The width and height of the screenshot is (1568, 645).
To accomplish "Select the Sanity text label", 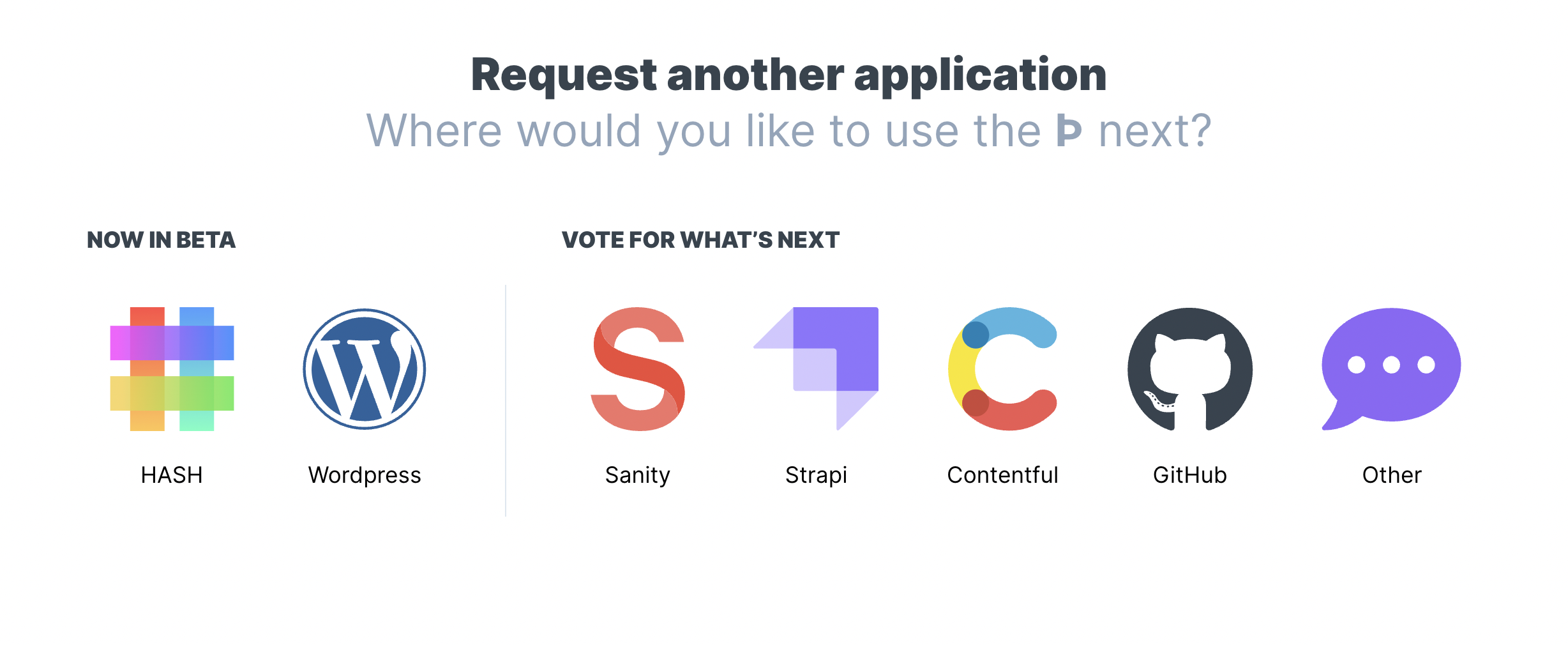I will click(x=638, y=475).
